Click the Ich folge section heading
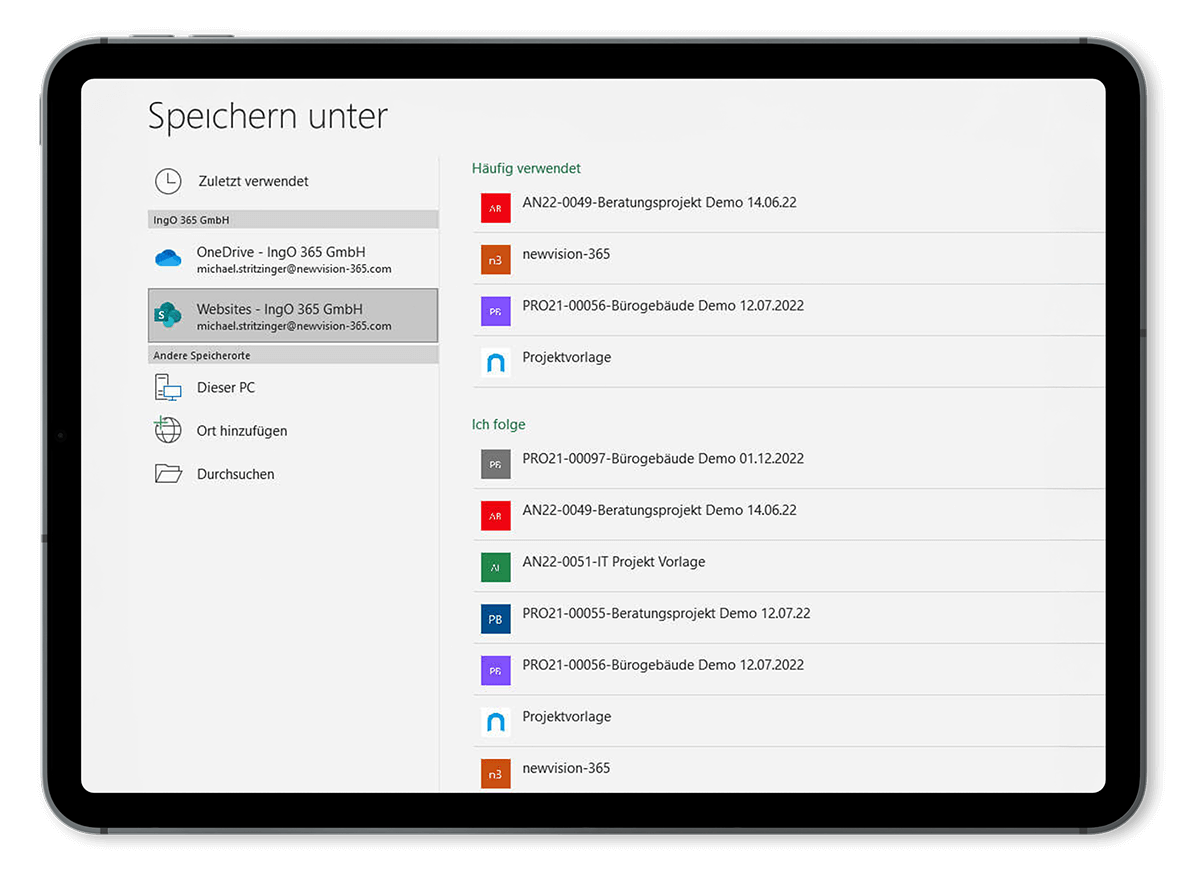The height and width of the screenshot is (870, 1200). coord(498,425)
